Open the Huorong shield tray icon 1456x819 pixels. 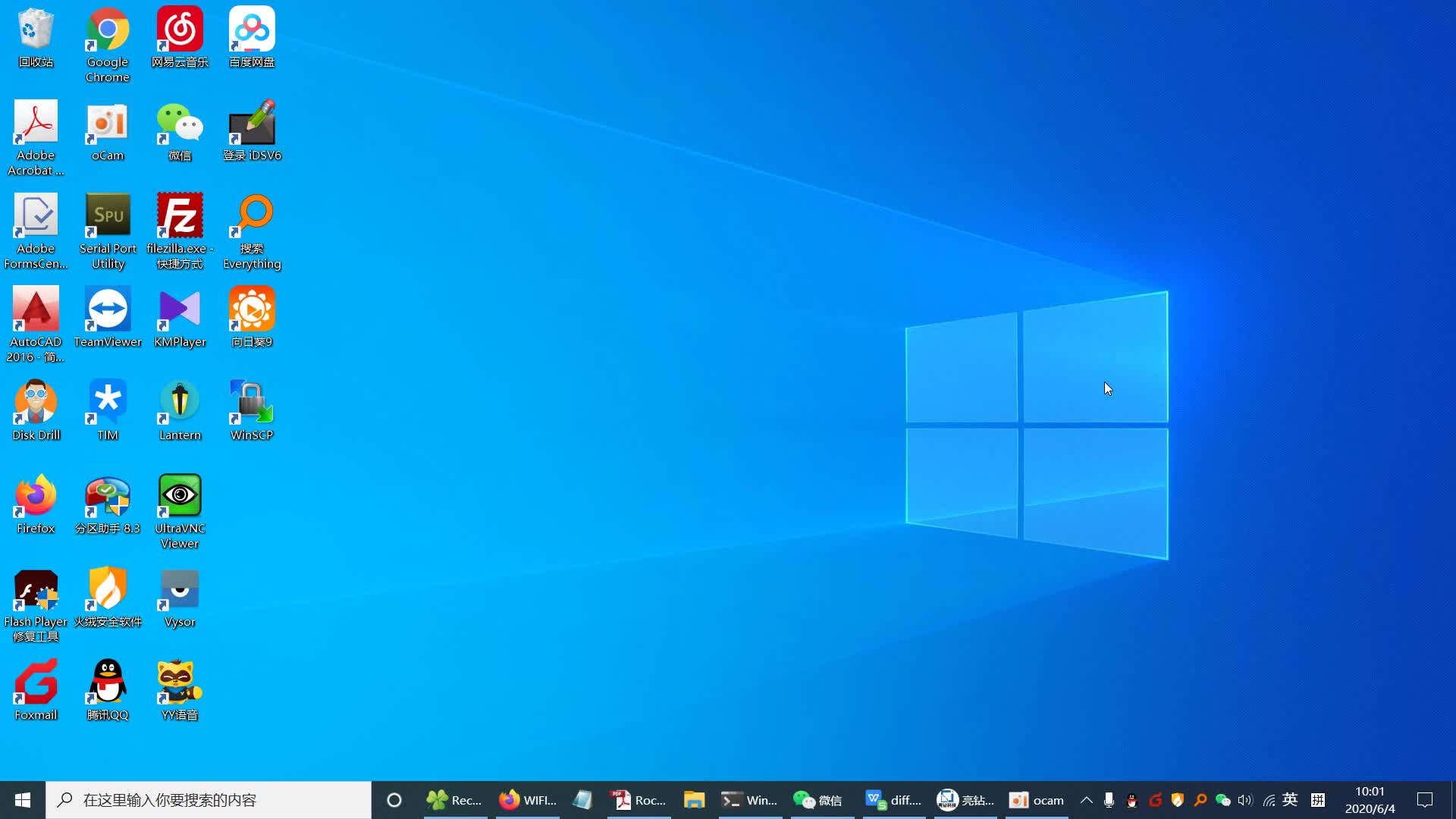click(x=1178, y=800)
